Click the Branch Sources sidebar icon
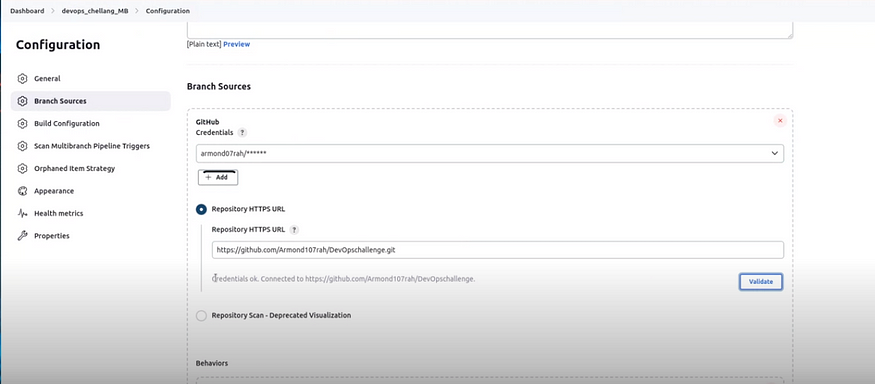This screenshot has width=875, height=384. coord(22,101)
